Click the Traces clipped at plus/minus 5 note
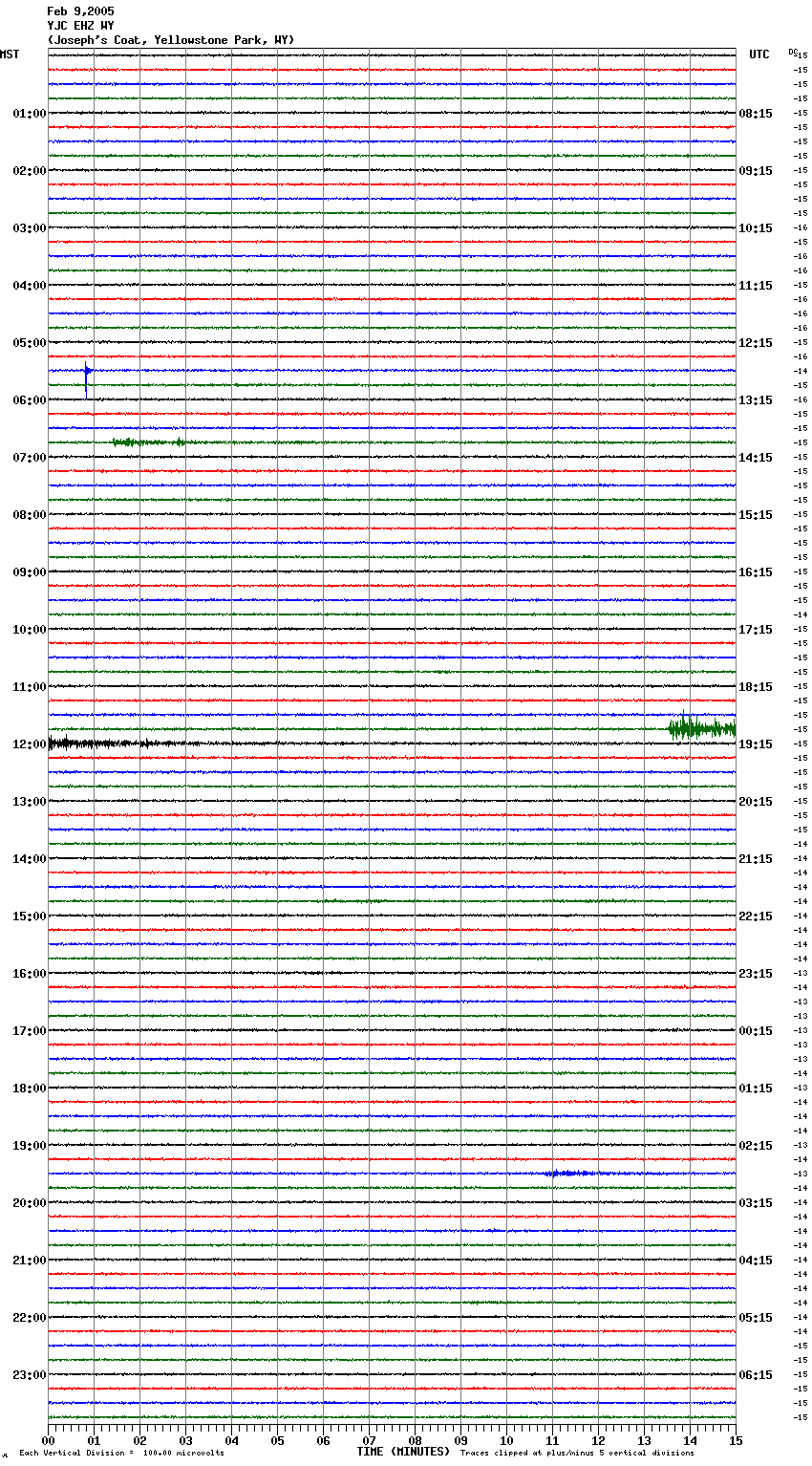Viewport: 812px width, 1466px height. (577, 1454)
